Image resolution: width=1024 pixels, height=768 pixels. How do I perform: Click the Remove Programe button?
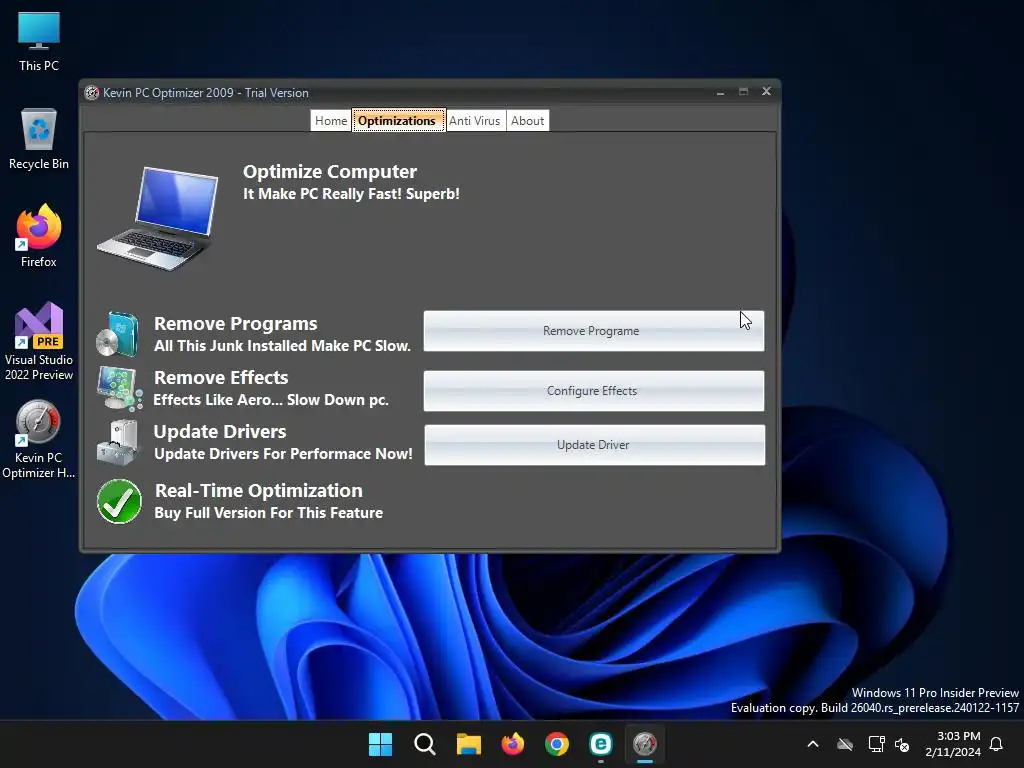click(594, 331)
